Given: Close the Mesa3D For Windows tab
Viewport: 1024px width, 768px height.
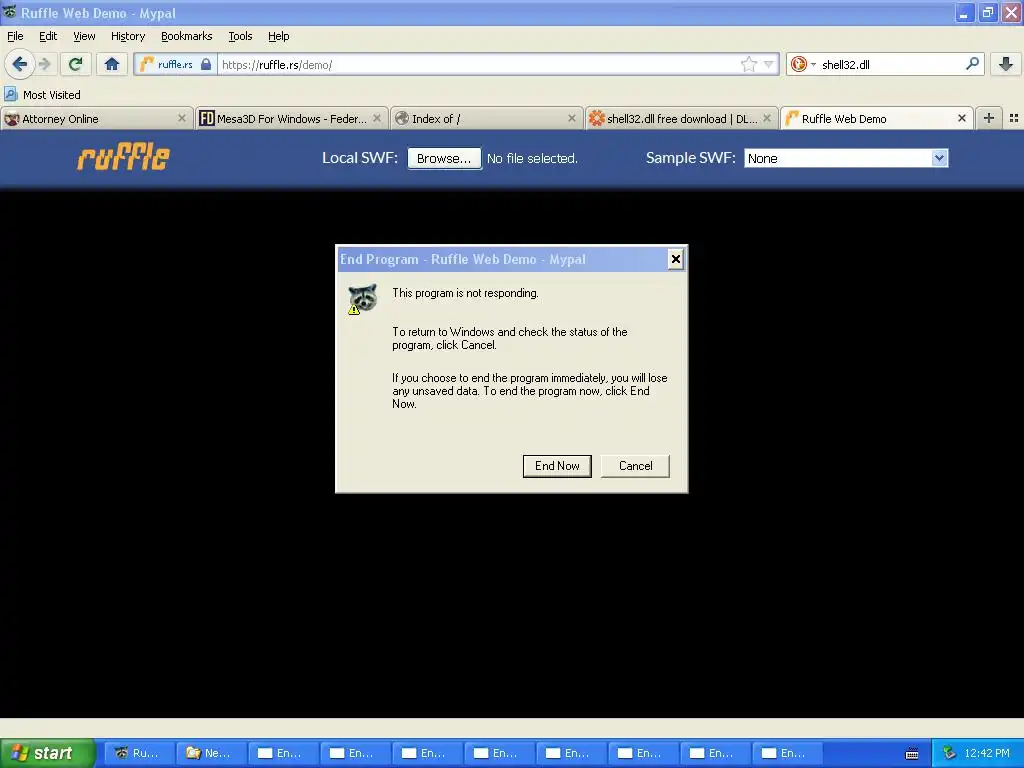Looking at the screenshot, I should 377,118.
